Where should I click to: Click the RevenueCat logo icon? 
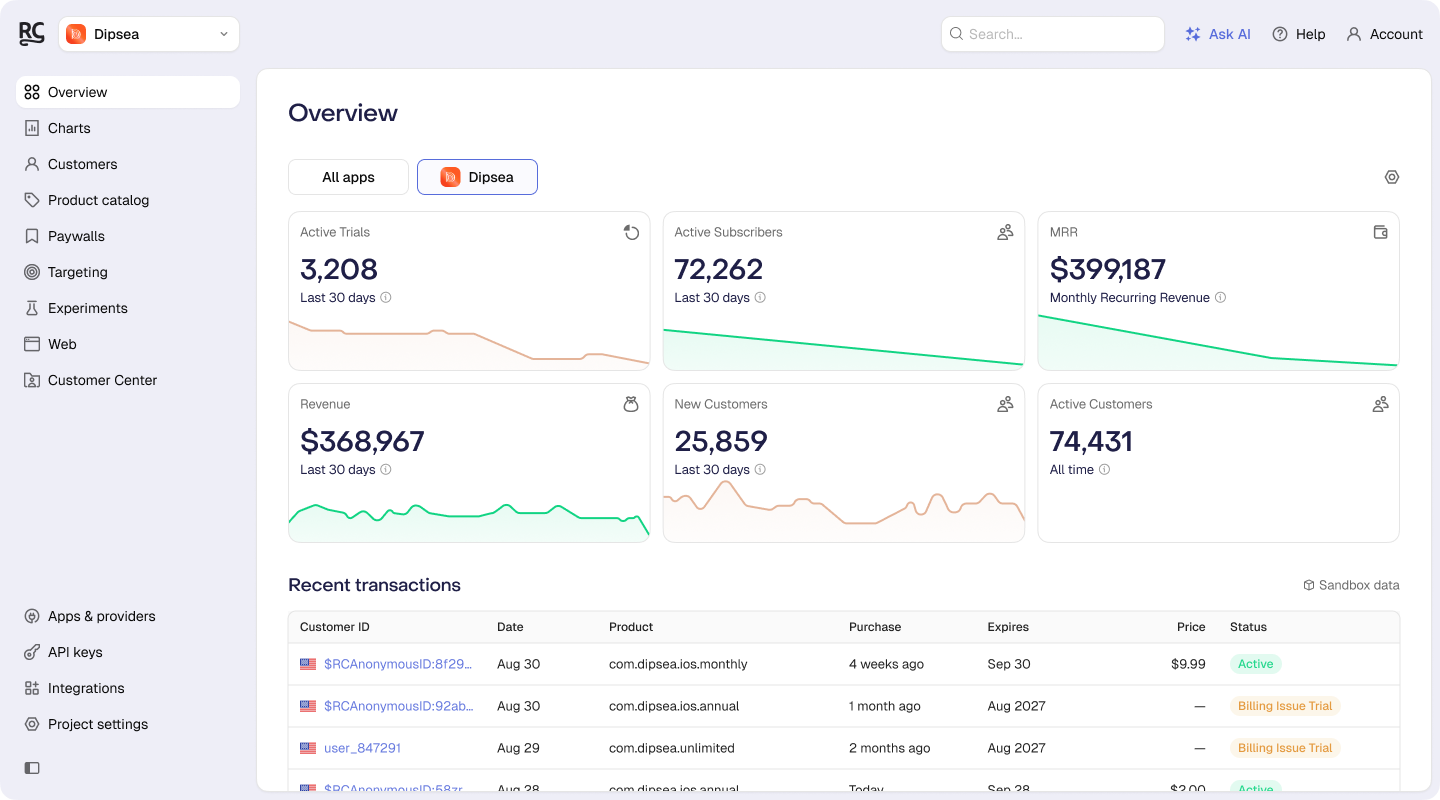32,34
